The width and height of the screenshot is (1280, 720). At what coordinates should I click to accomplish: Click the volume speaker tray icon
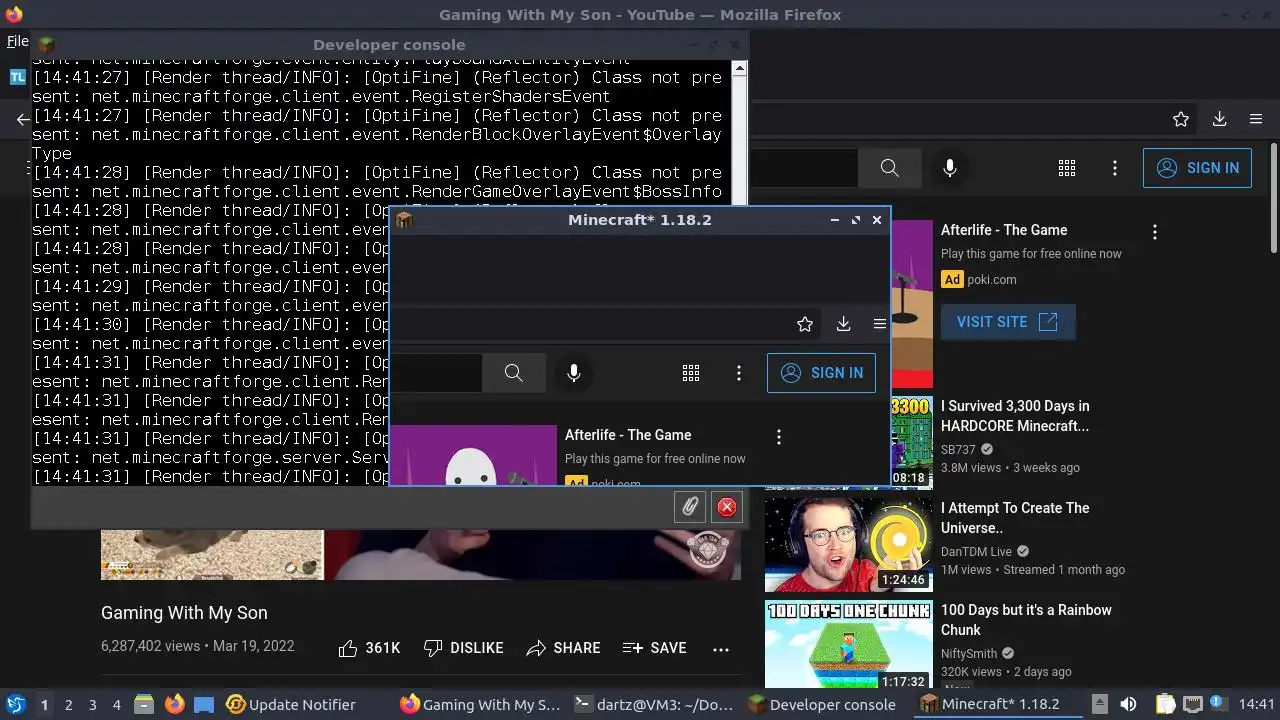point(1128,704)
